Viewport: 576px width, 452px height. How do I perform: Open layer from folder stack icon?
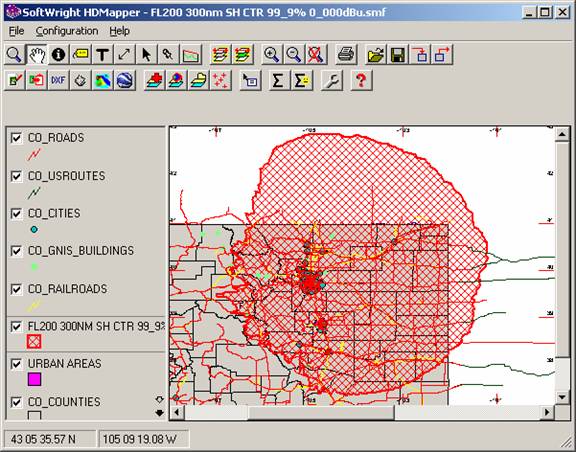tap(199, 80)
